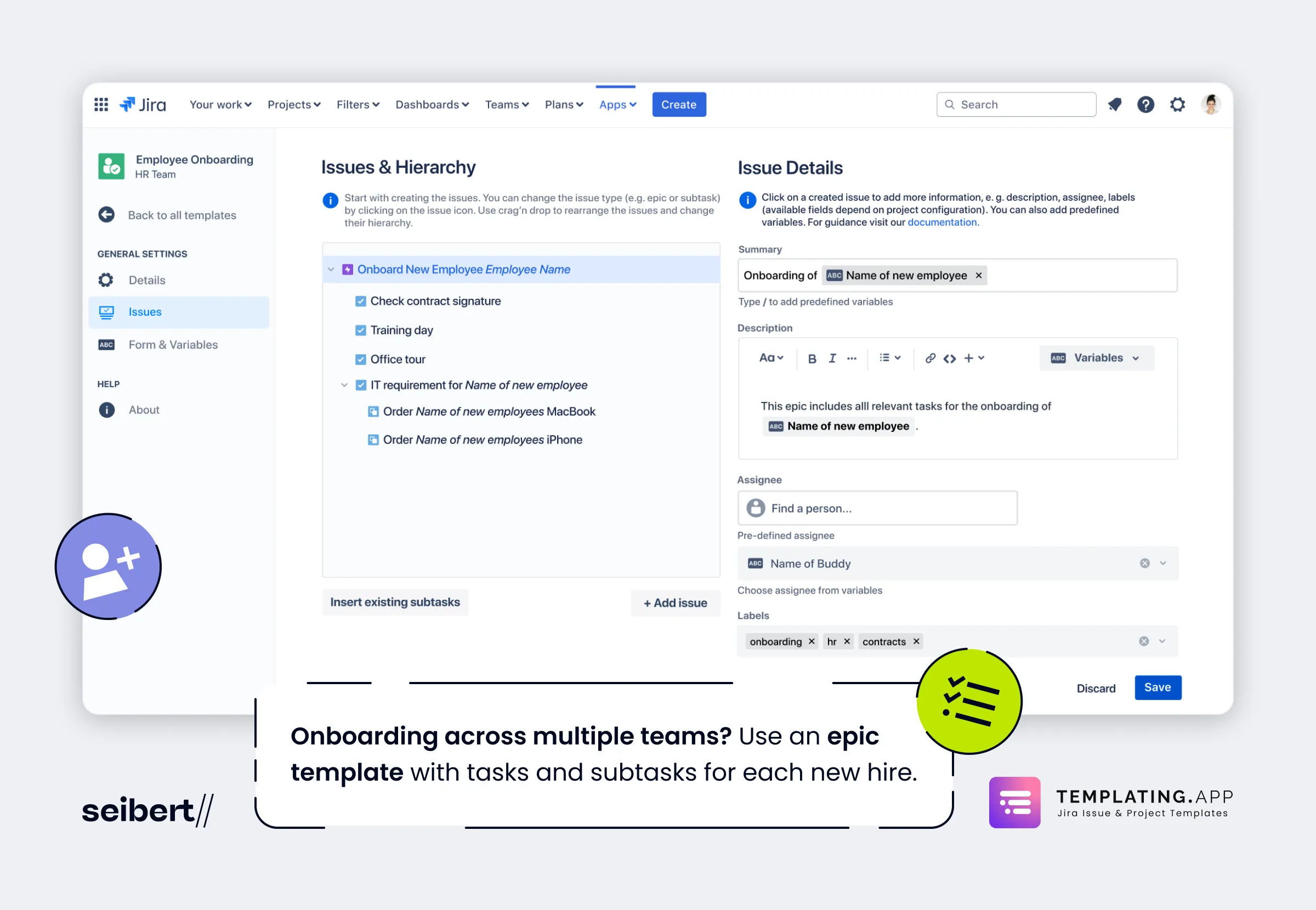Remove the Name of new employee variable
1316x910 pixels.
(x=978, y=275)
